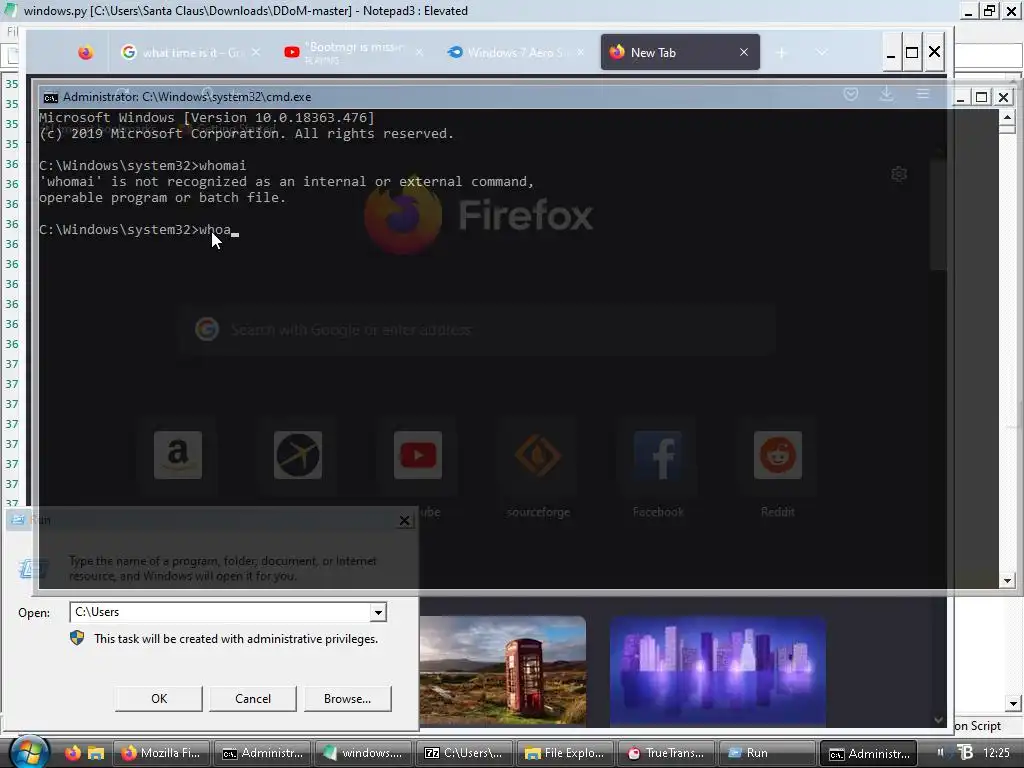Open the Reddit shortcut tile
Viewport: 1024px width, 768px height.
(x=778, y=455)
